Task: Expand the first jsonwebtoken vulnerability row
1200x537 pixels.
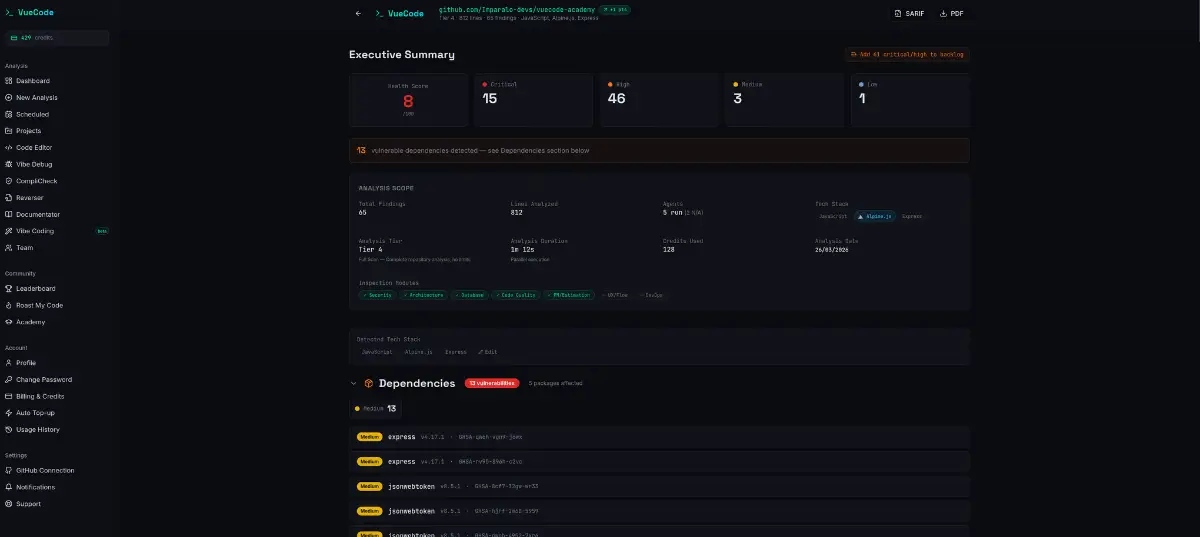Action: (660, 485)
